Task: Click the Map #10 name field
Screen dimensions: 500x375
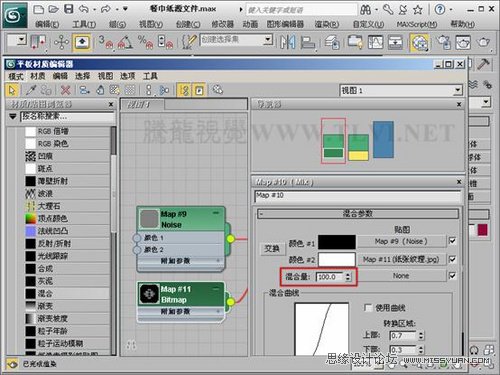Action: [358, 196]
